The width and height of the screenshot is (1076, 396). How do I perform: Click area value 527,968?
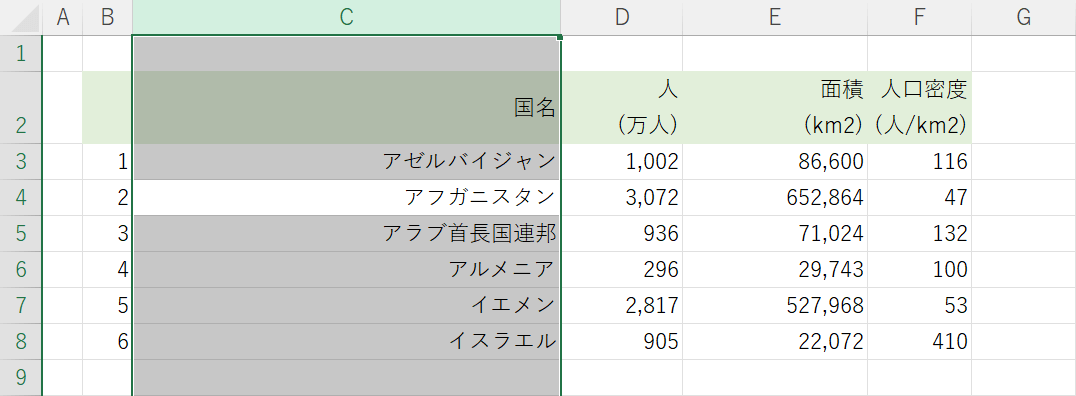coord(775,305)
